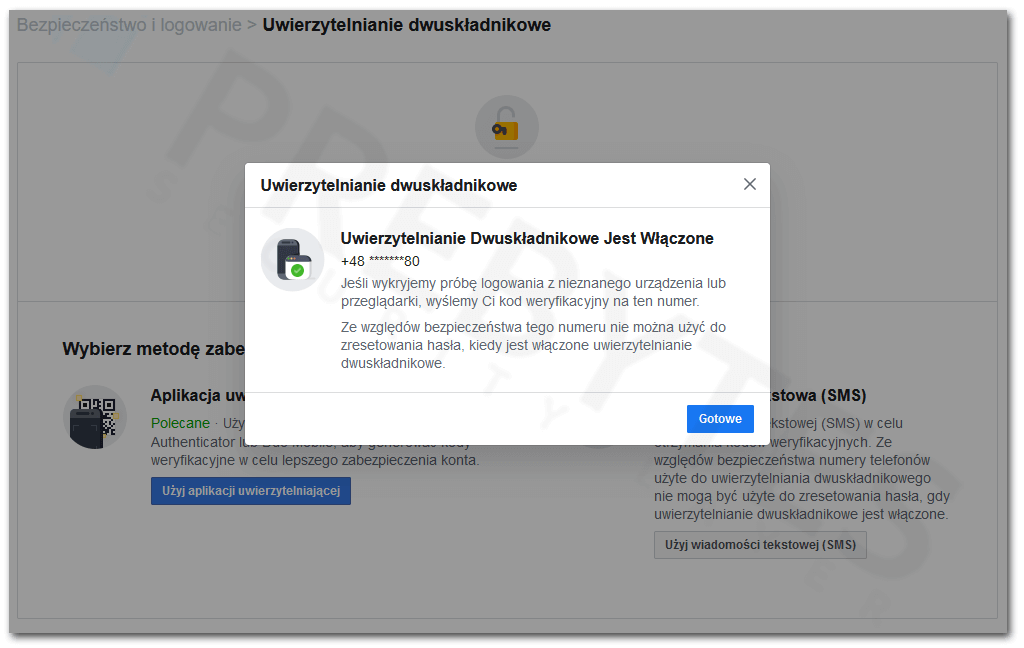Go back via 'Bezpieczeństwo i logowanie' breadcrumb
The width and height of the screenshot is (1024, 648).
(129, 25)
